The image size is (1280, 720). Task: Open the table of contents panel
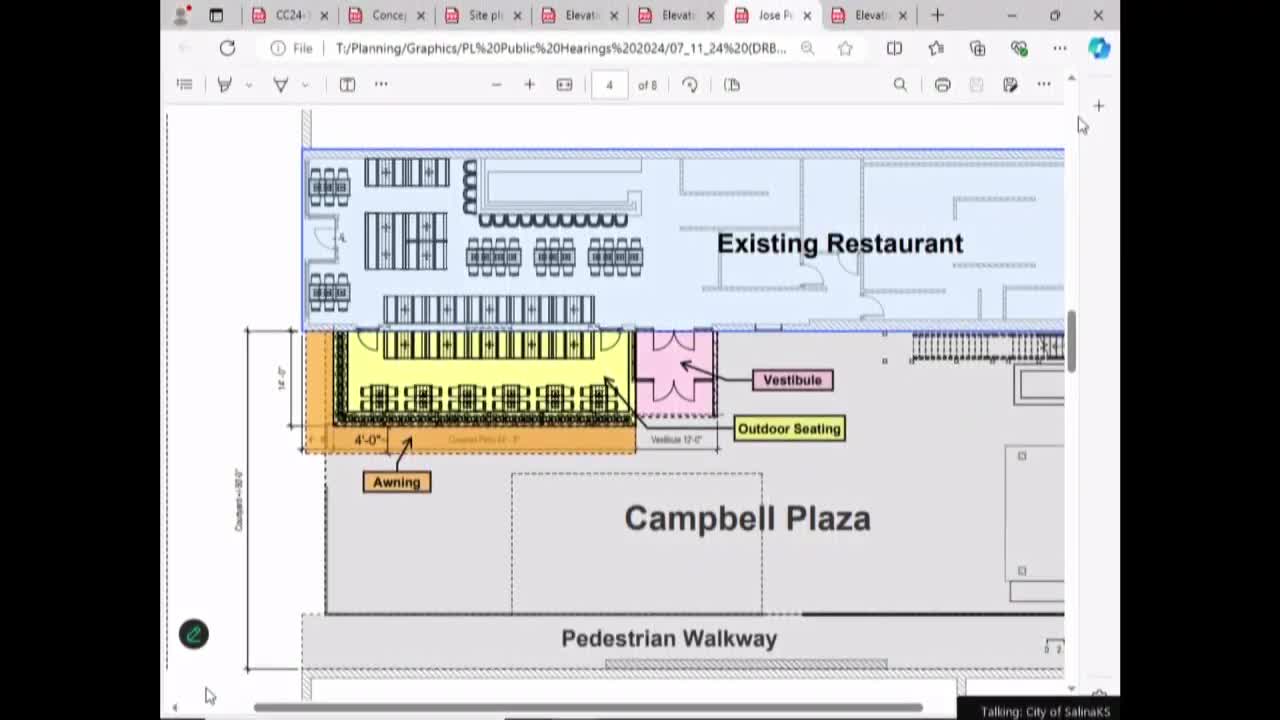click(185, 85)
